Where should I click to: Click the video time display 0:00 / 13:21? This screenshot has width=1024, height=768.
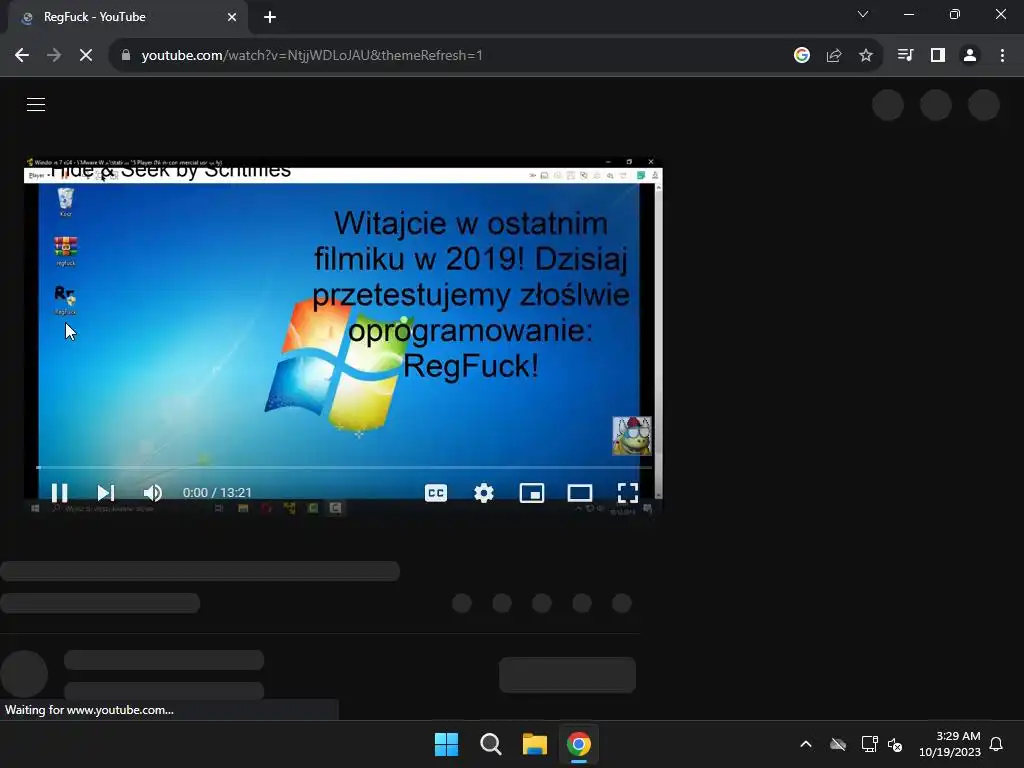(x=217, y=492)
